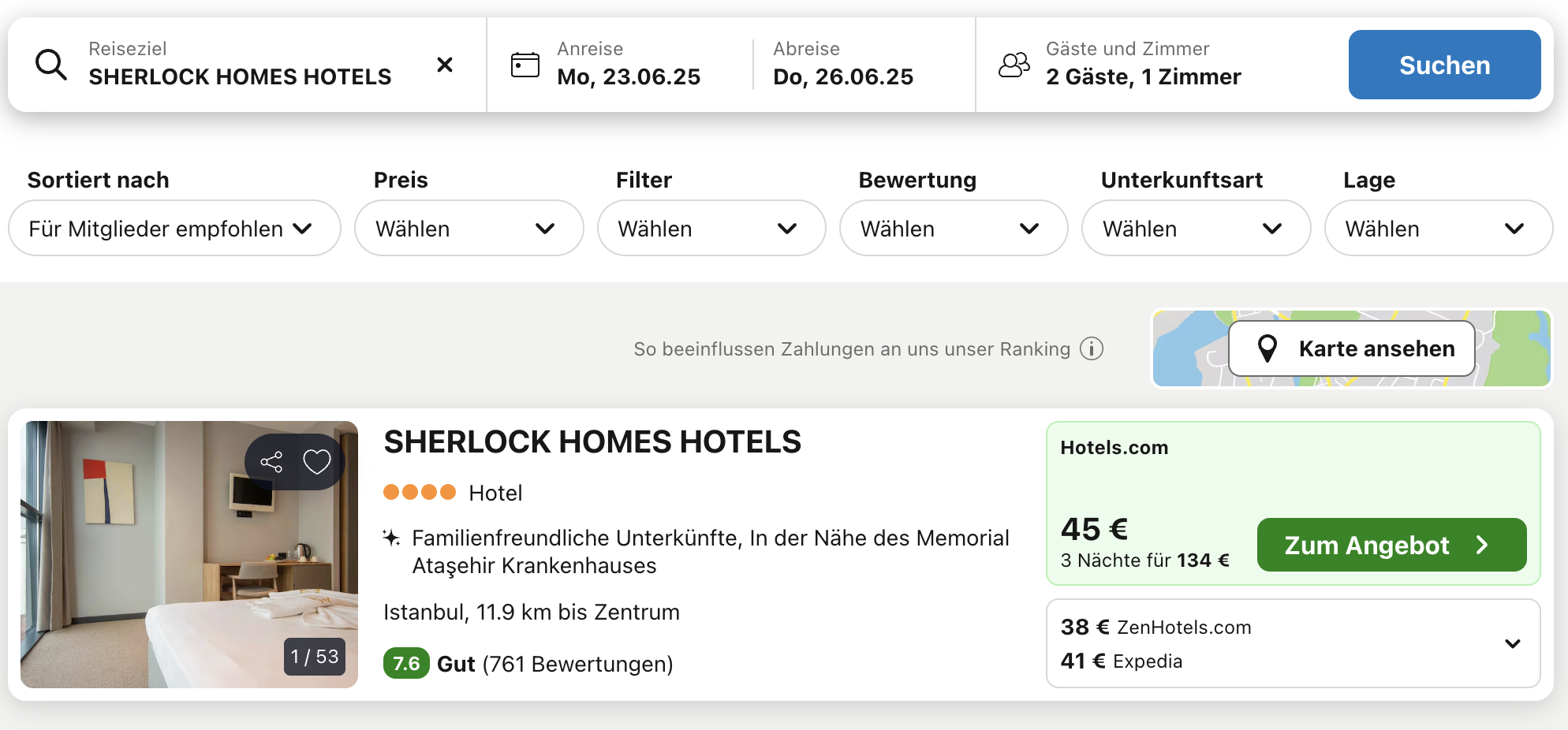Viewport: 1568px width, 730px height.
Task: Open the SHERLOCK HOMES HOTELS title
Action: [x=592, y=442]
